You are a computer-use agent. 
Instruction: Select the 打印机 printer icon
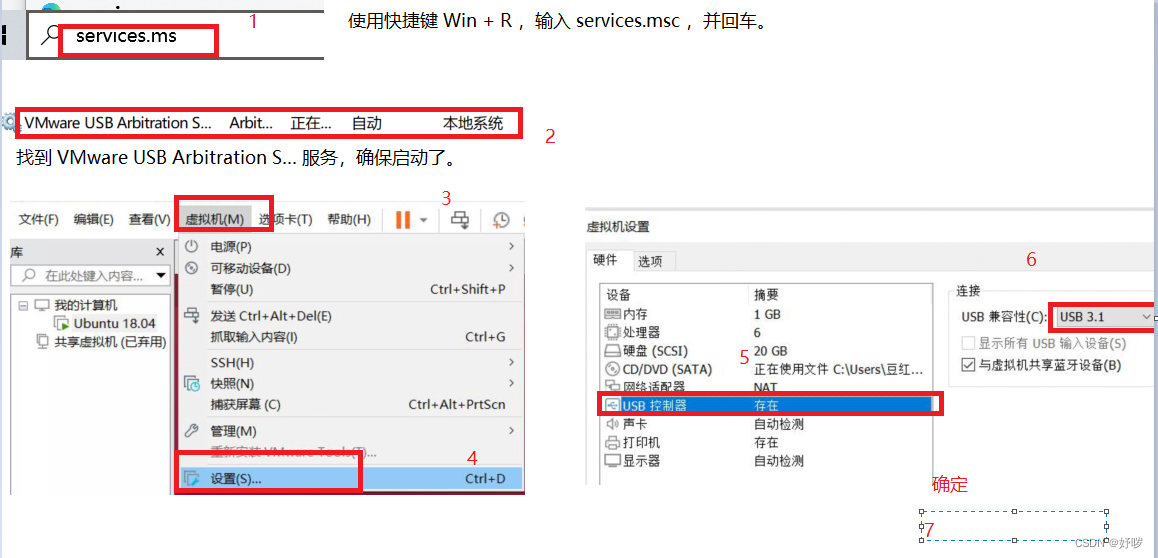[612, 442]
